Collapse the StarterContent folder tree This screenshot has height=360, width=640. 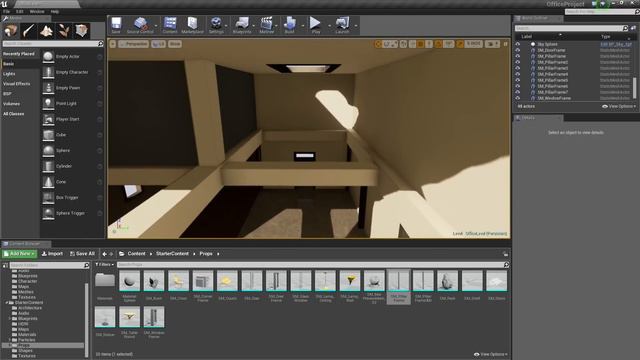(x=7, y=303)
